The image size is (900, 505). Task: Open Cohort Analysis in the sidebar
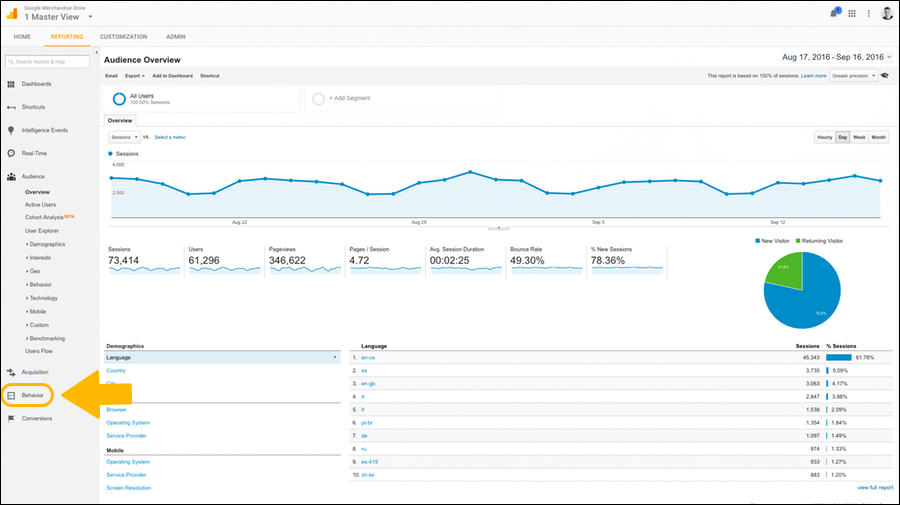44,217
